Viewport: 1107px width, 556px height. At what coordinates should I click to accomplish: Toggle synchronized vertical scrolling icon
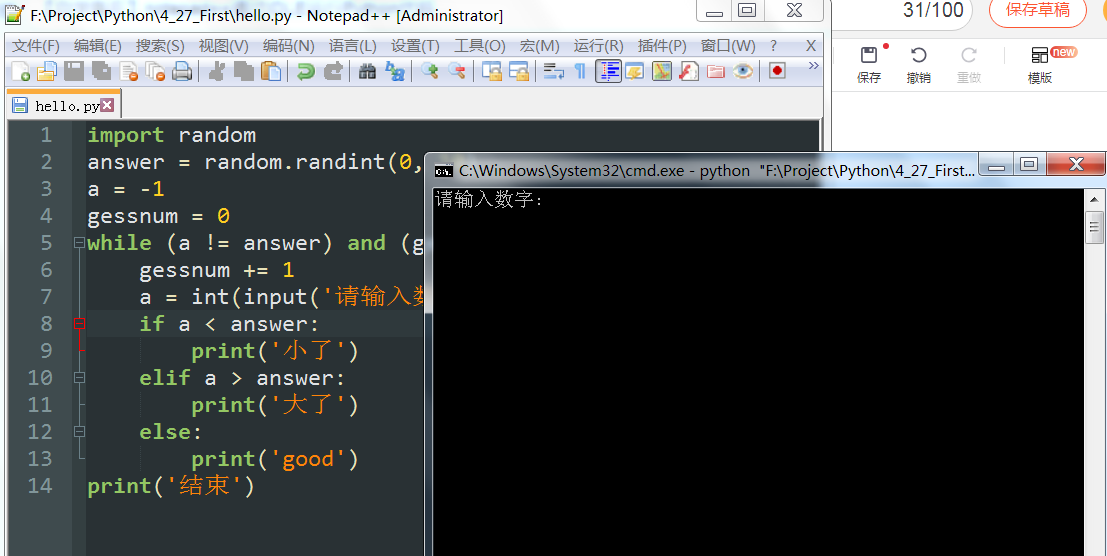pyautogui.click(x=491, y=71)
